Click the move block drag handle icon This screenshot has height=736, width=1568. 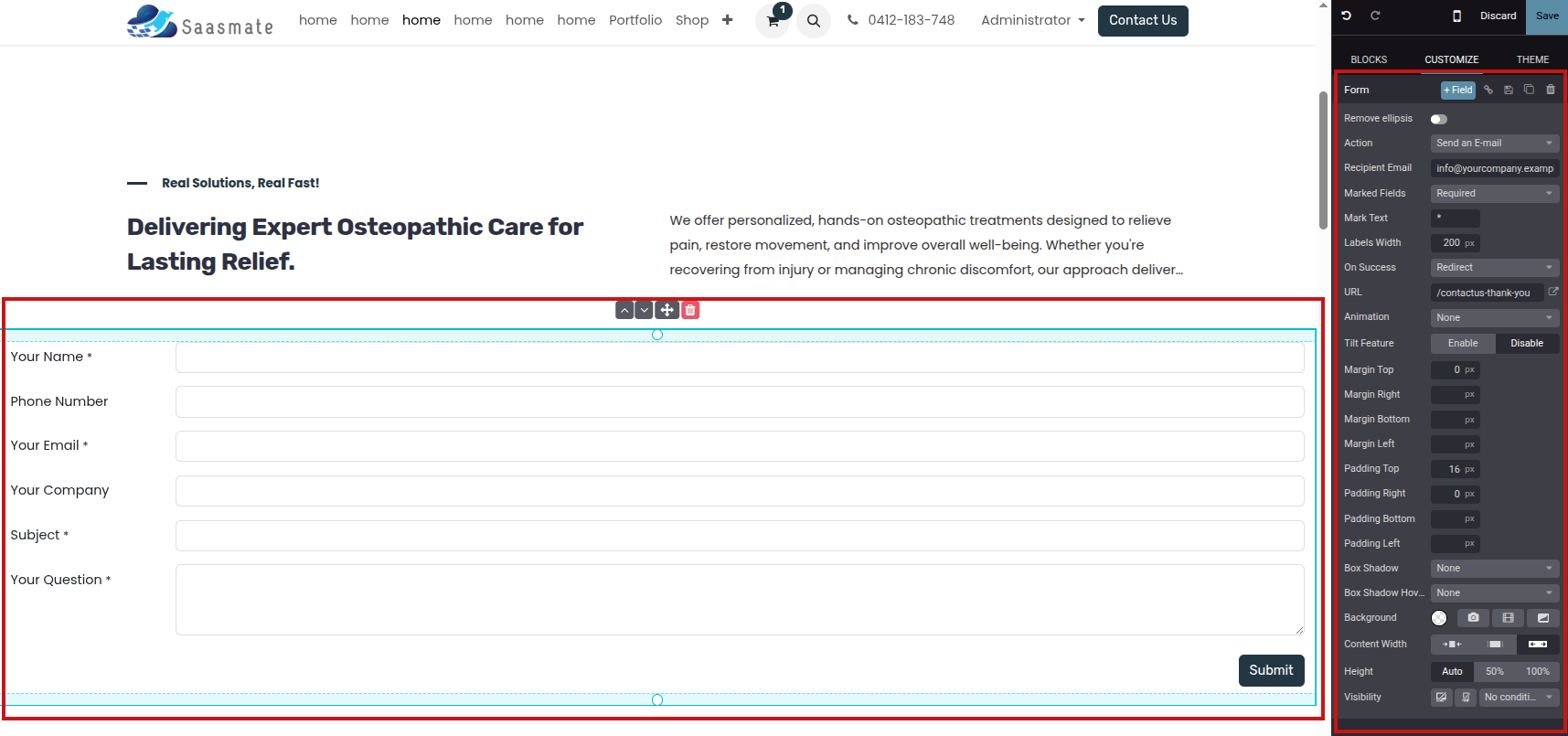pos(667,310)
